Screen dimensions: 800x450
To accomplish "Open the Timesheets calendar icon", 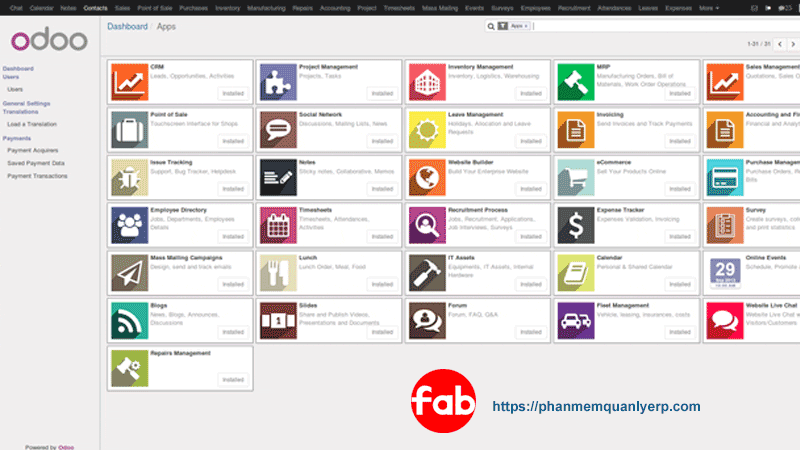I will pyautogui.click(x=278, y=225).
